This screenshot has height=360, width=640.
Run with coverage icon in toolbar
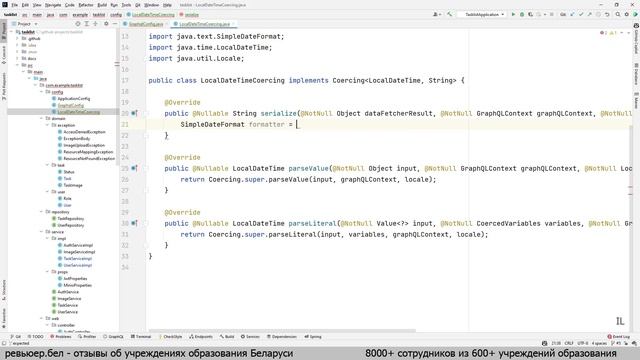[530, 14]
